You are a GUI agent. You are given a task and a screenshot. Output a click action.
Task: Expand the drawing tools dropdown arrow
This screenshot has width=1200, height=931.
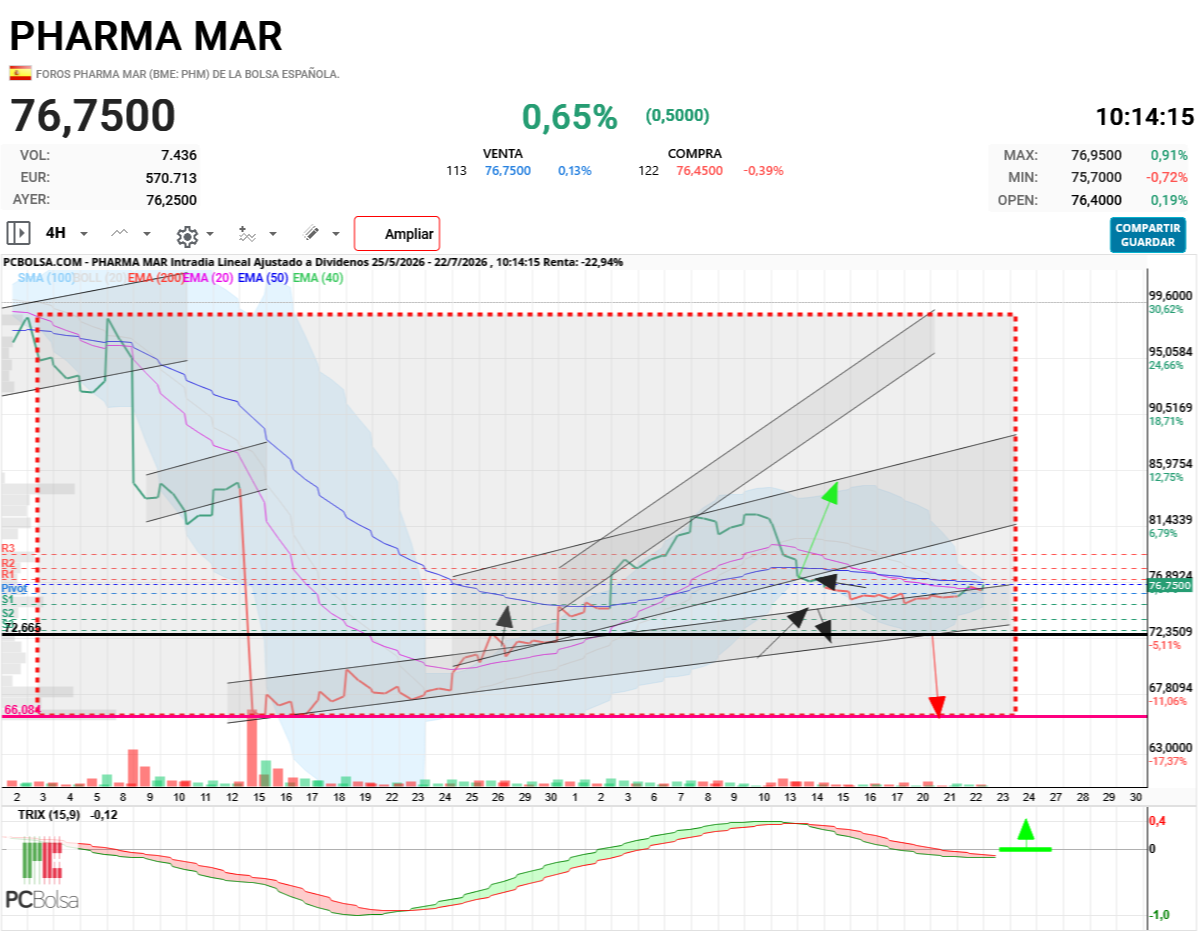(x=336, y=234)
